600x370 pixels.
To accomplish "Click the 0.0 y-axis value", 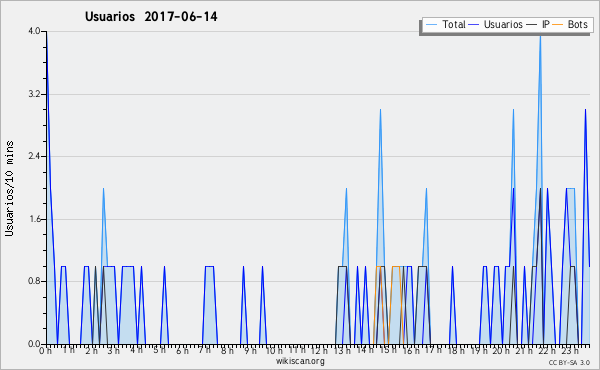I will tap(34, 344).
